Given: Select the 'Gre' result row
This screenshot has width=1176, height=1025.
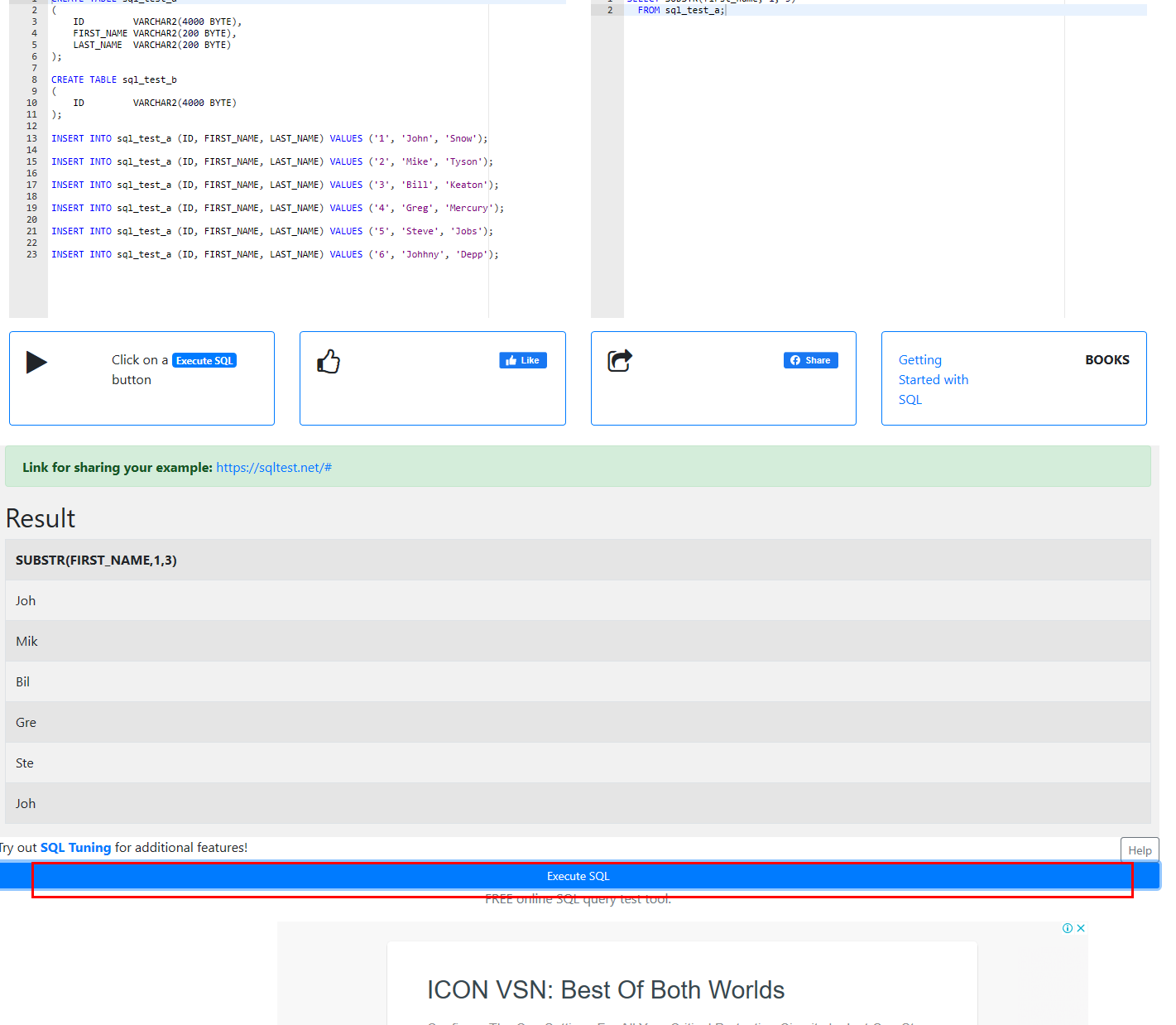Looking at the screenshot, I should pos(578,722).
